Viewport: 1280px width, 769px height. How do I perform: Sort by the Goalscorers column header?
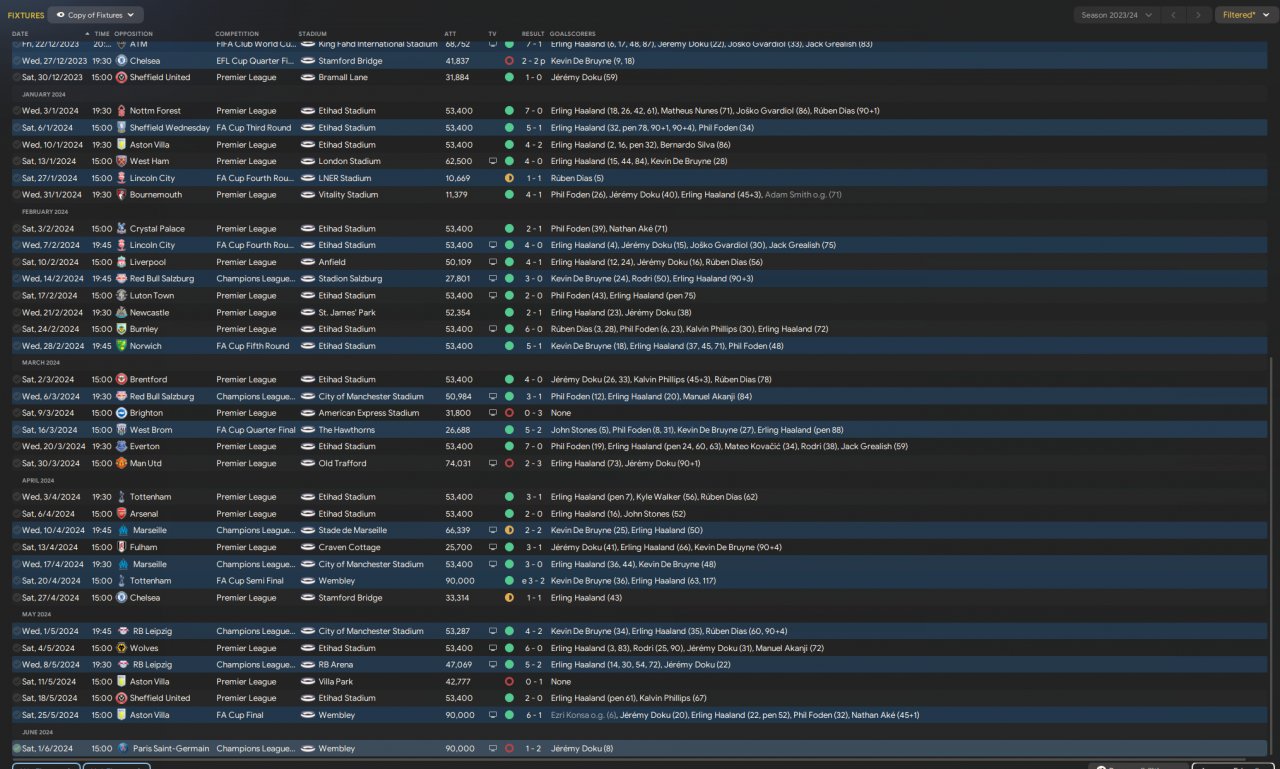pyautogui.click(x=572, y=34)
